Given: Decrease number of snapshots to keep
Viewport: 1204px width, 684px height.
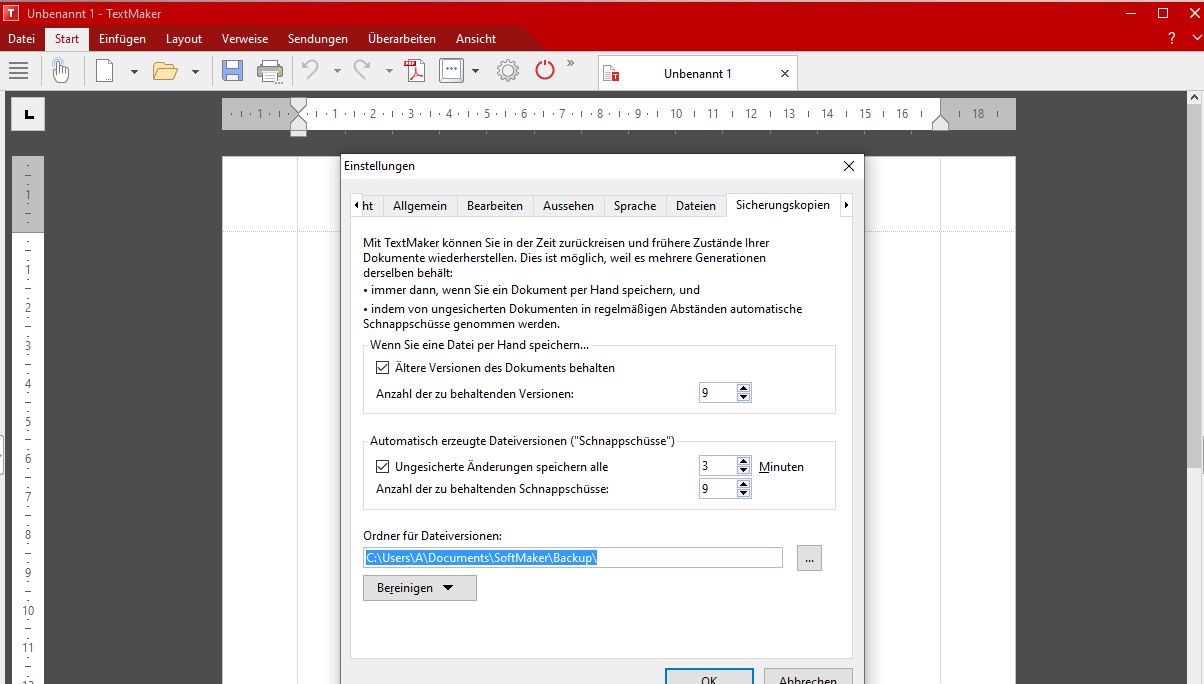Looking at the screenshot, I should (x=743, y=494).
